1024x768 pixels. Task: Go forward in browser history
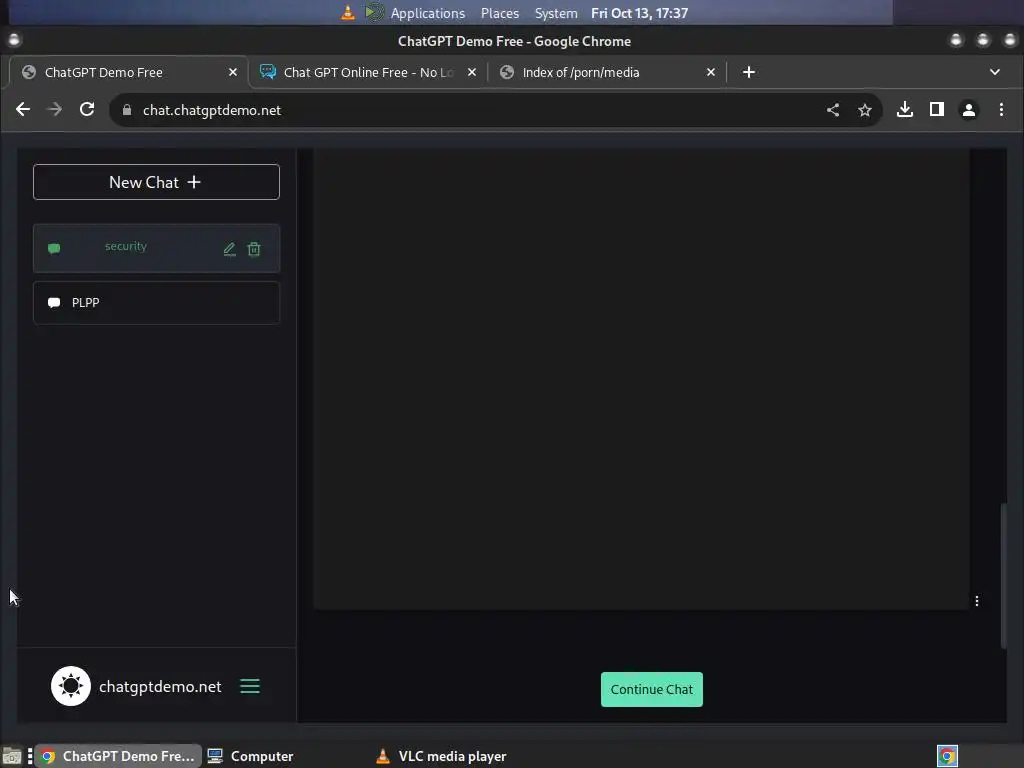[55, 110]
